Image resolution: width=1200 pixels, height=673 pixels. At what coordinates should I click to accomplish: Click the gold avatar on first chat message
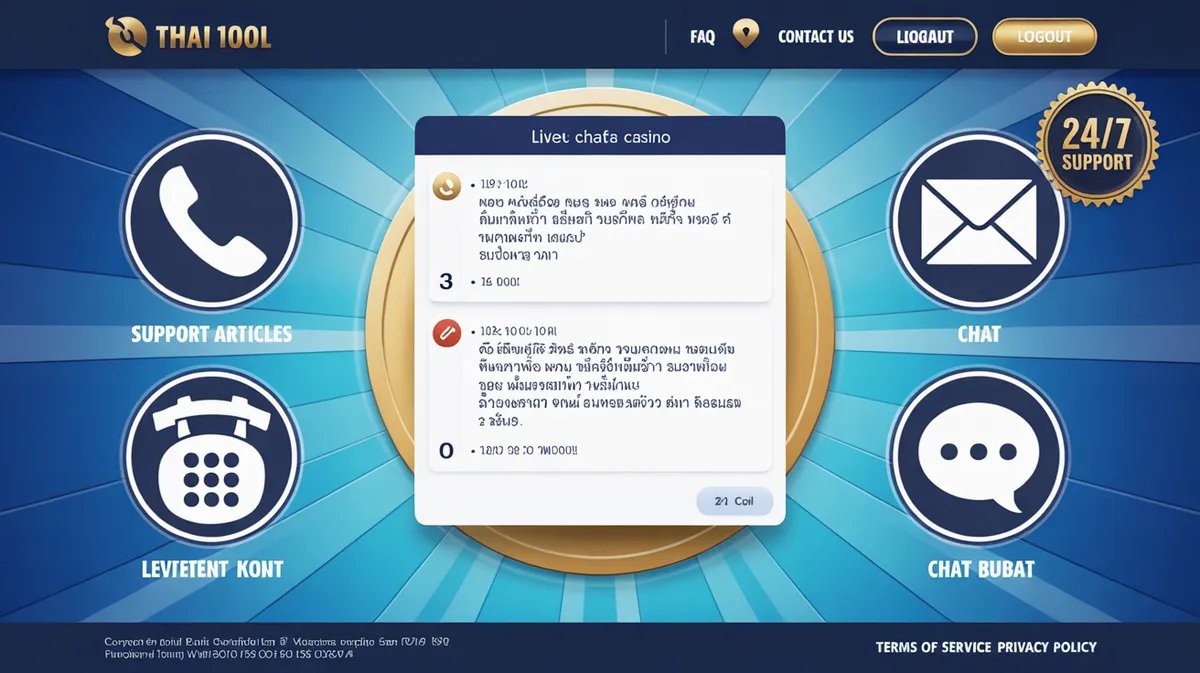point(446,185)
